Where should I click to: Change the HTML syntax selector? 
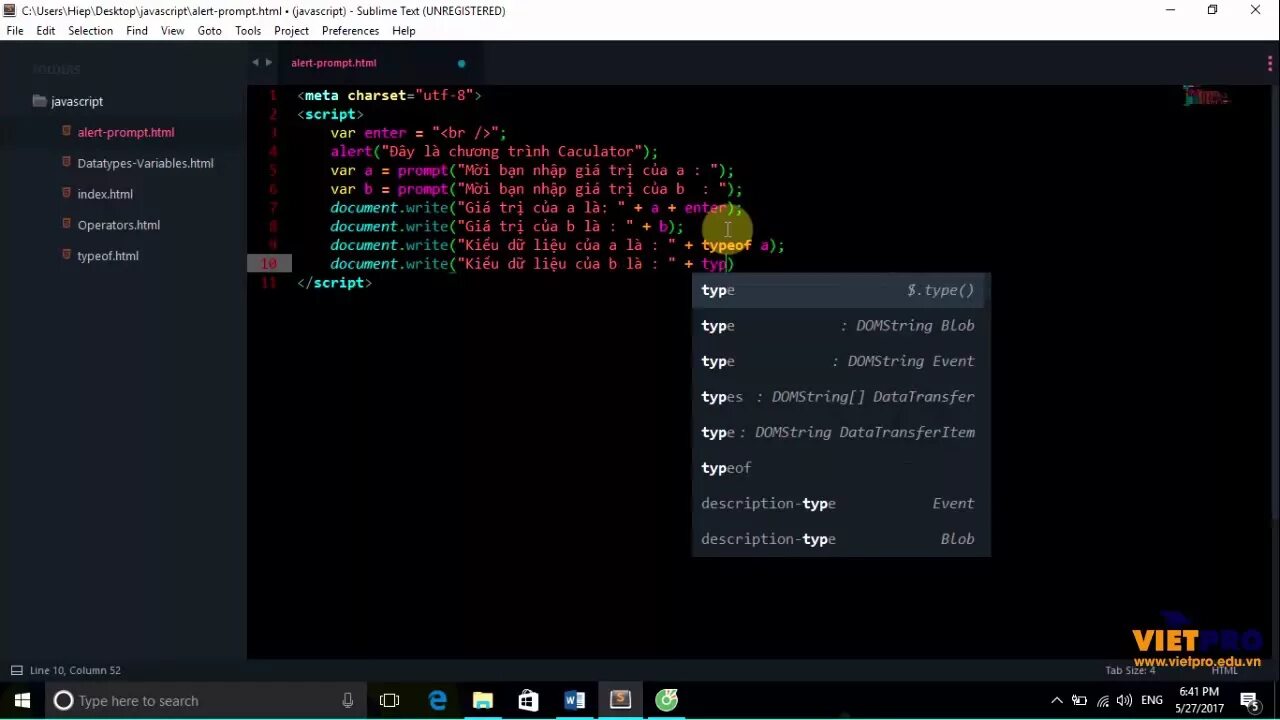tap(1225, 670)
